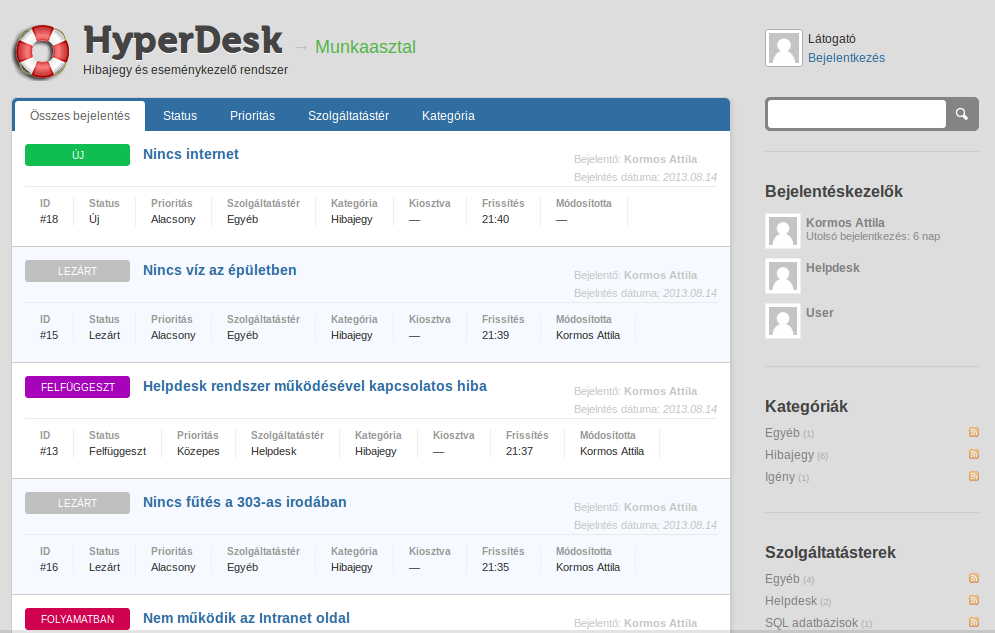The height and width of the screenshot is (633, 995).
Task: Open RSS feed for Helpdesk service area
Action: tap(973, 600)
